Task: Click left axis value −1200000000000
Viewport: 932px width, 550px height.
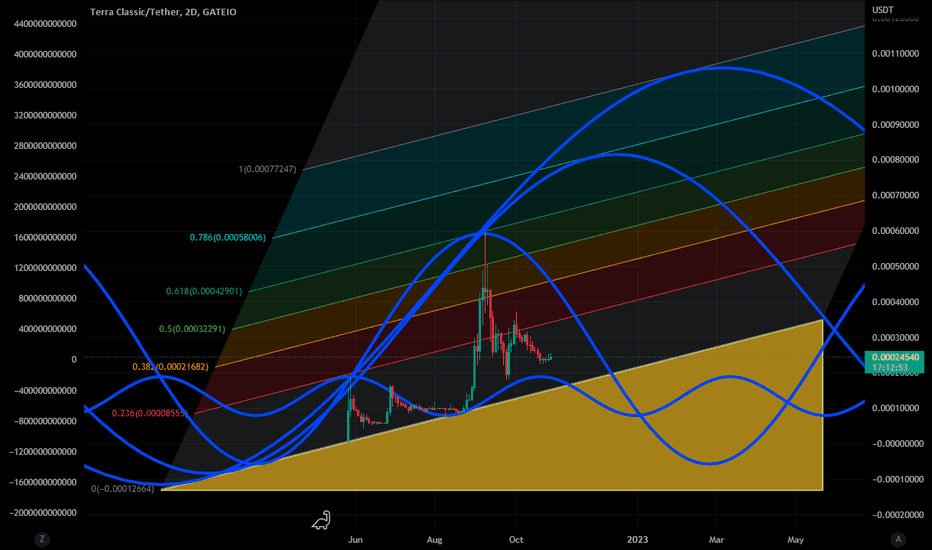Action: (x=43, y=452)
